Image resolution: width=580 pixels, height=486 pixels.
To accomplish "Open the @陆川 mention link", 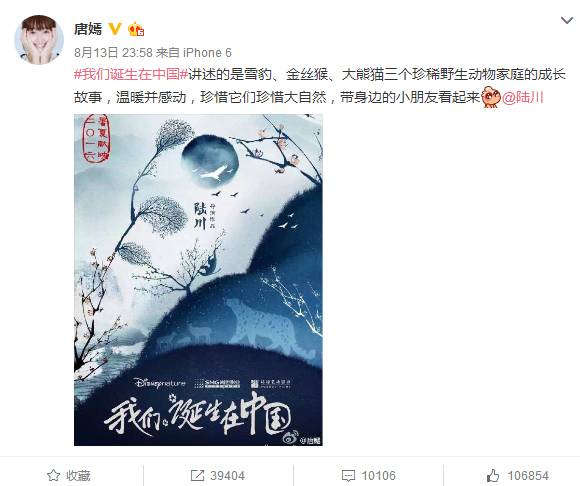I will 523,97.
